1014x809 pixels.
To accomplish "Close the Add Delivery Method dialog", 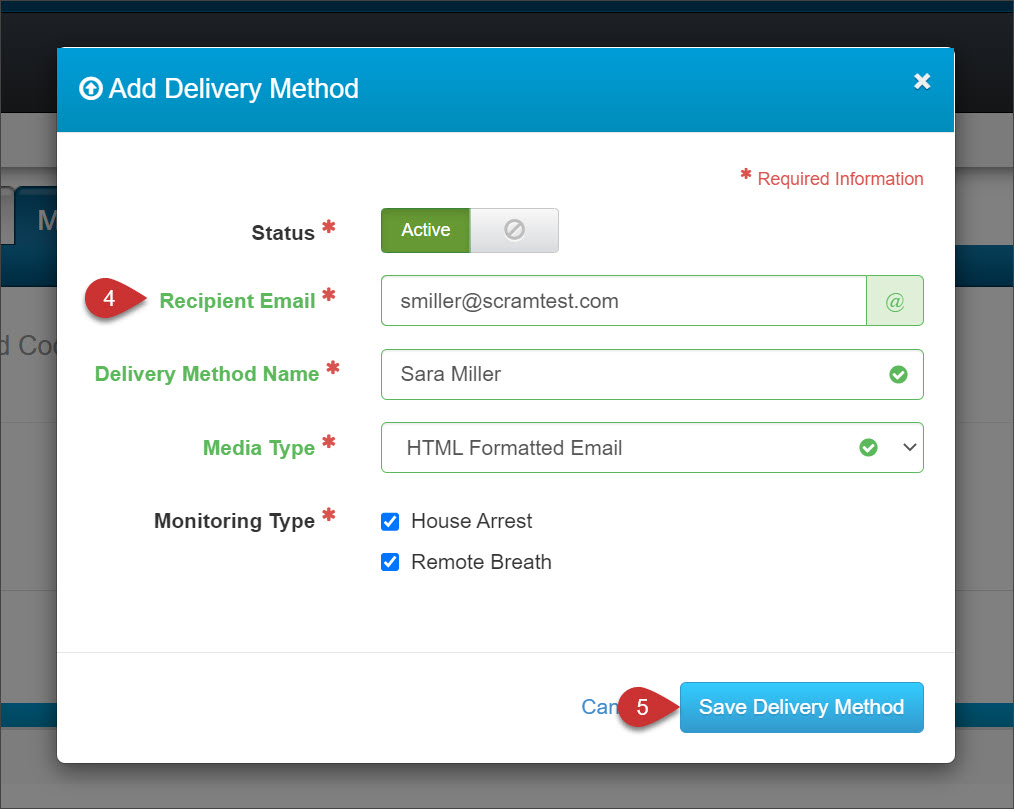I will [x=922, y=82].
